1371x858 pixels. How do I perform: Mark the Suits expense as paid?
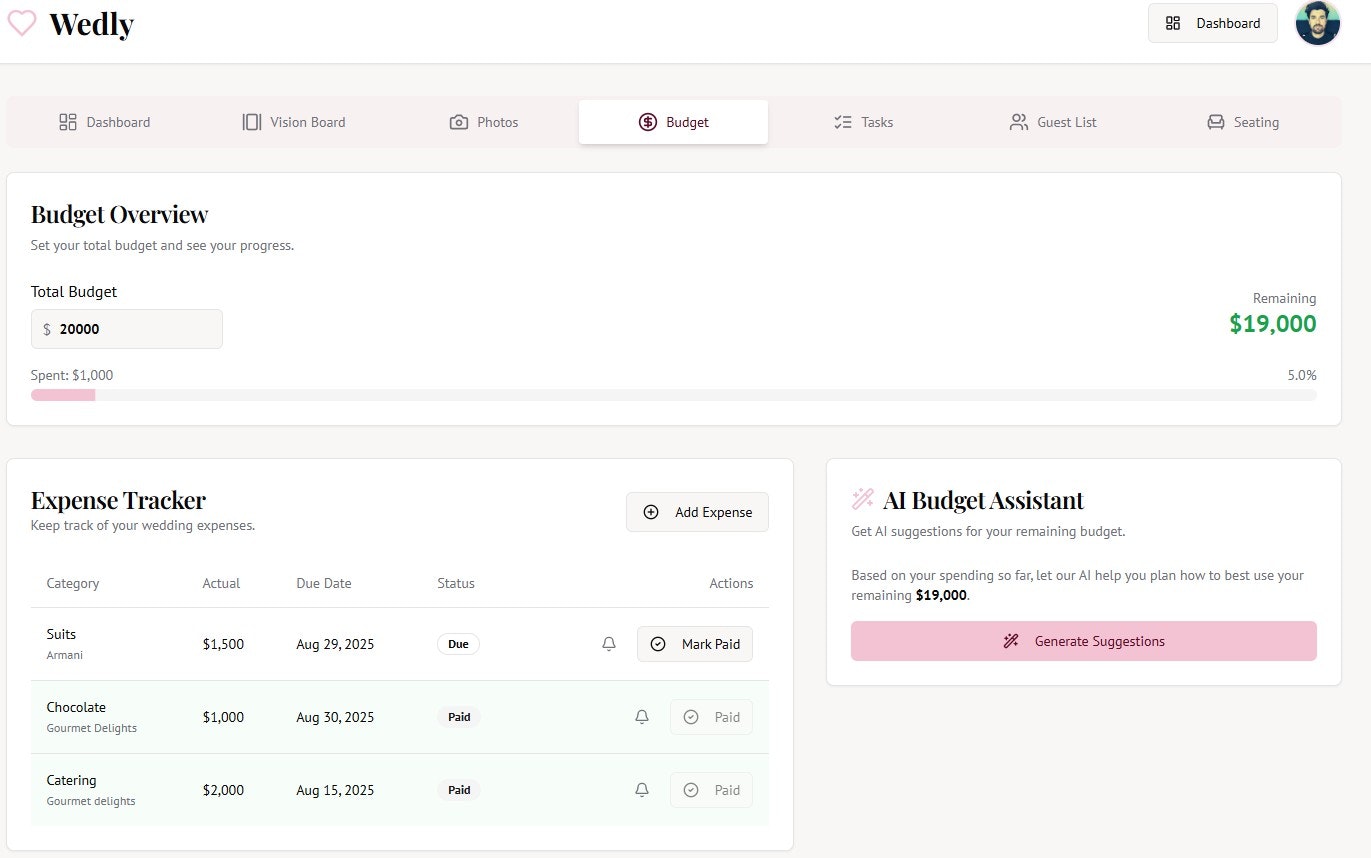695,644
